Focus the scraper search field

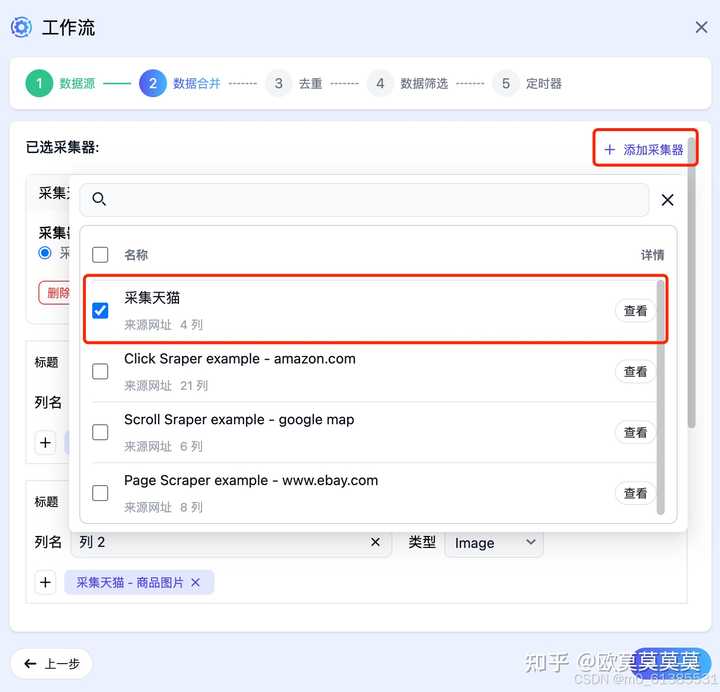coord(364,199)
